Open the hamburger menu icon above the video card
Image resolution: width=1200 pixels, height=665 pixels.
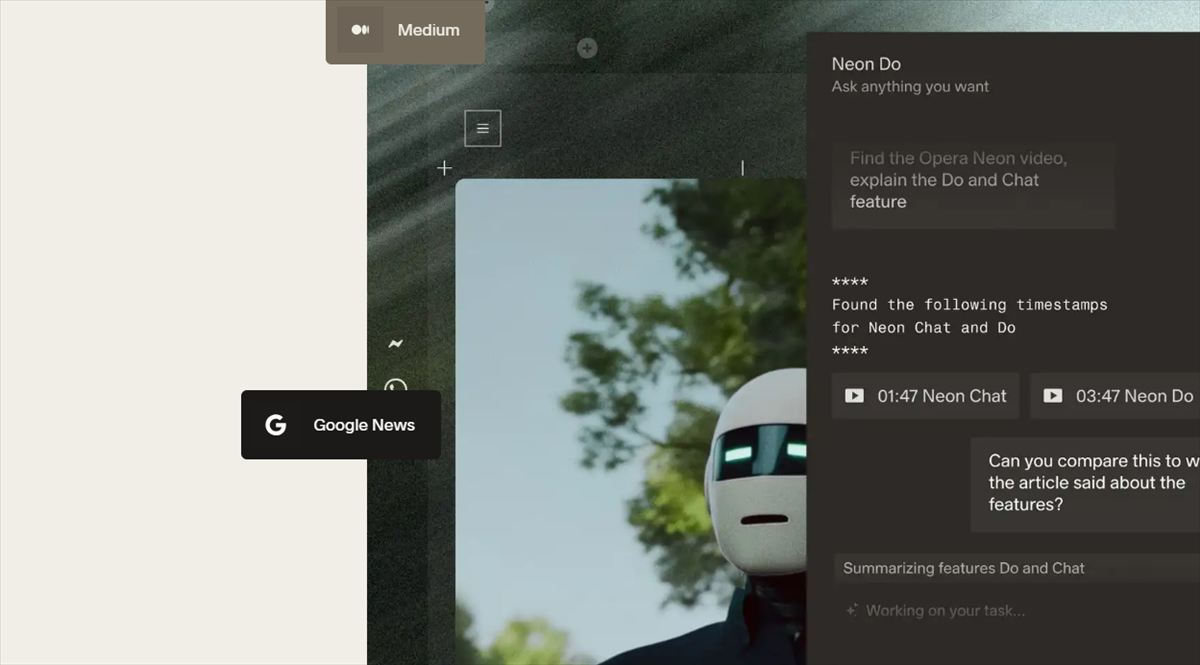(482, 128)
